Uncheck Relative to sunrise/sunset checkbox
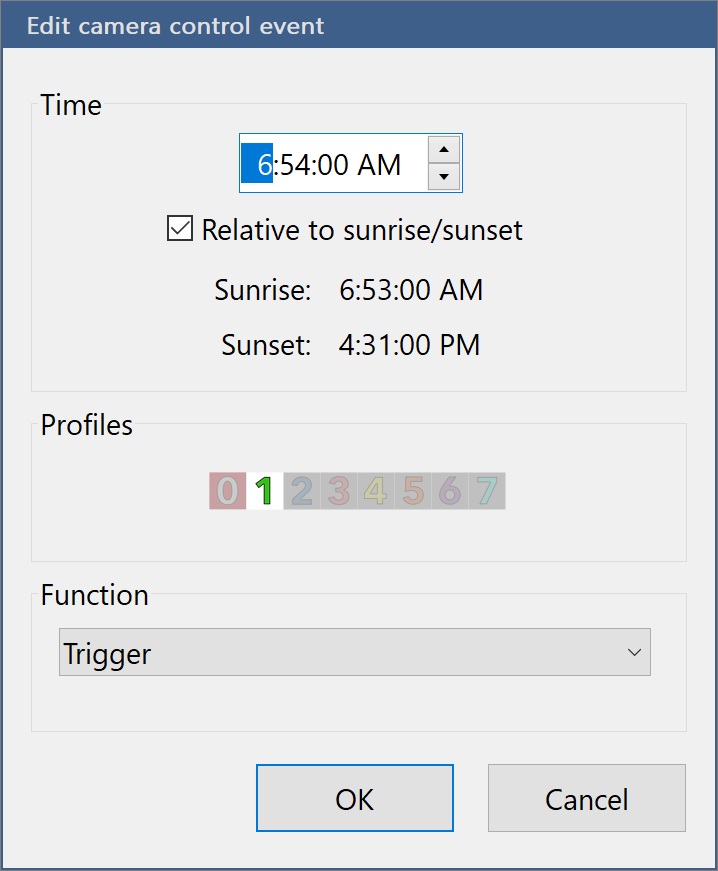 point(180,230)
